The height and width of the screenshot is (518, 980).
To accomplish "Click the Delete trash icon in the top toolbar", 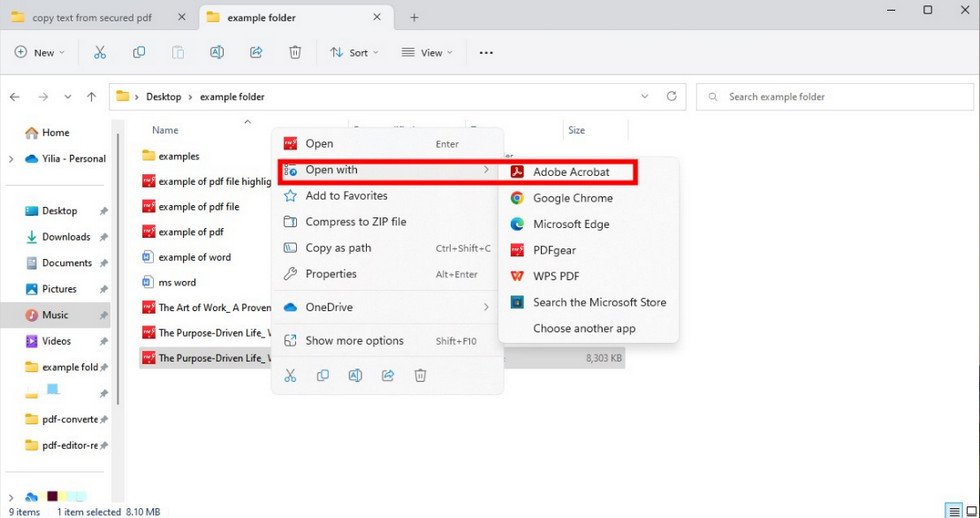I will [x=295, y=52].
